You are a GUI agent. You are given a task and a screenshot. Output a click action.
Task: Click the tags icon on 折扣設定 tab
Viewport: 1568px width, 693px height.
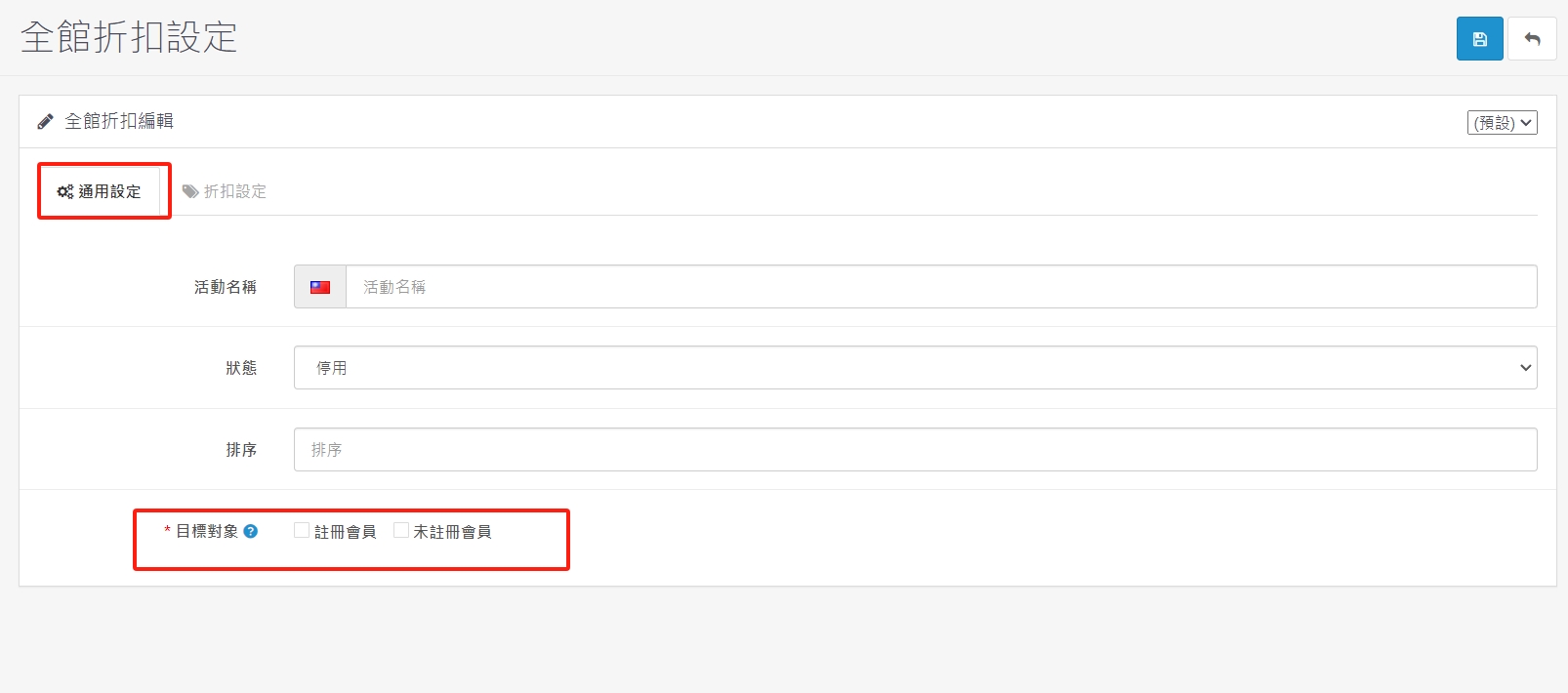point(190,191)
